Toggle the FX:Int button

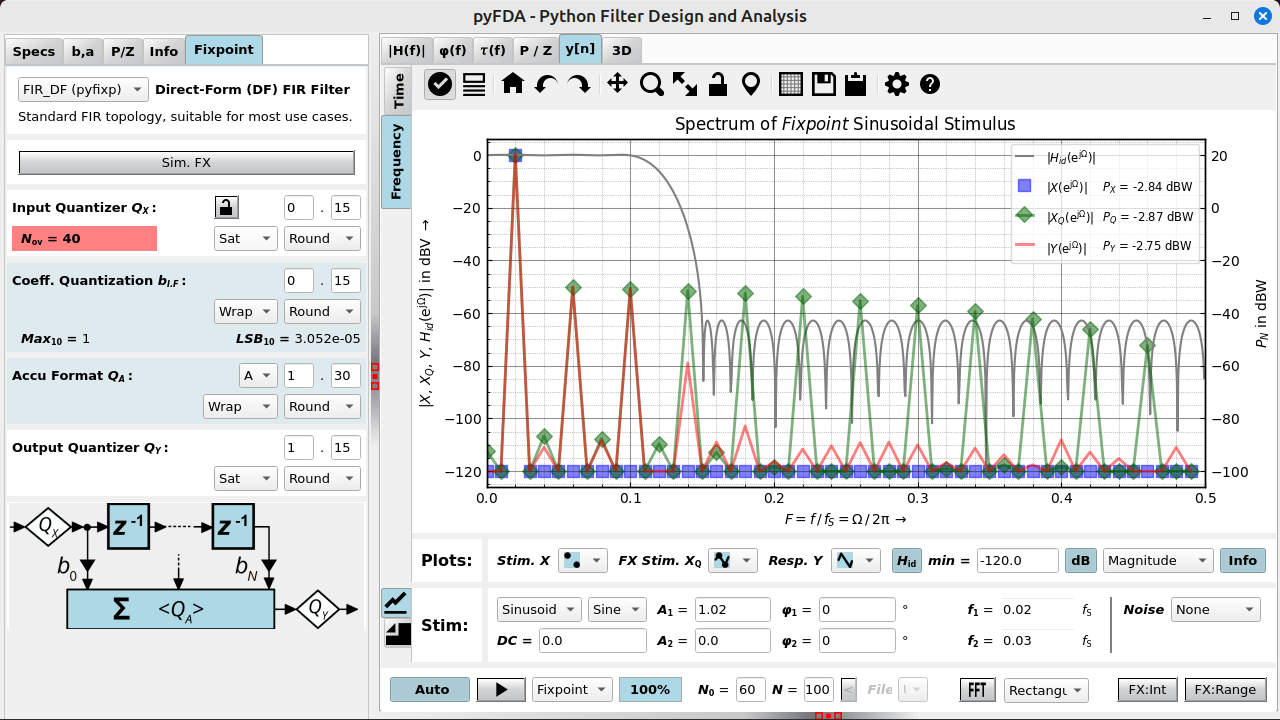pyautogui.click(x=1147, y=690)
